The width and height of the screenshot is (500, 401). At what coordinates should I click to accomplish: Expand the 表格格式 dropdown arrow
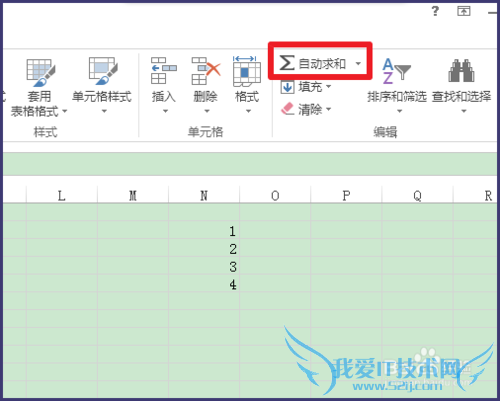coord(65,111)
